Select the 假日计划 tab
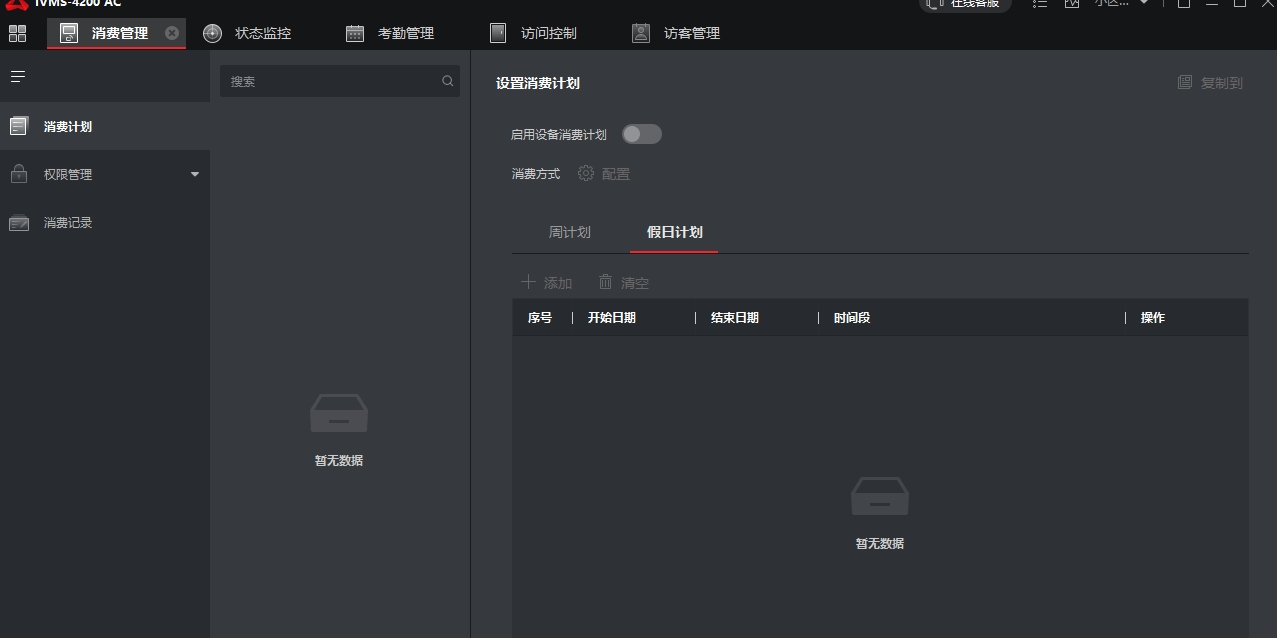Screen dimensions: 1277x638 (674, 232)
